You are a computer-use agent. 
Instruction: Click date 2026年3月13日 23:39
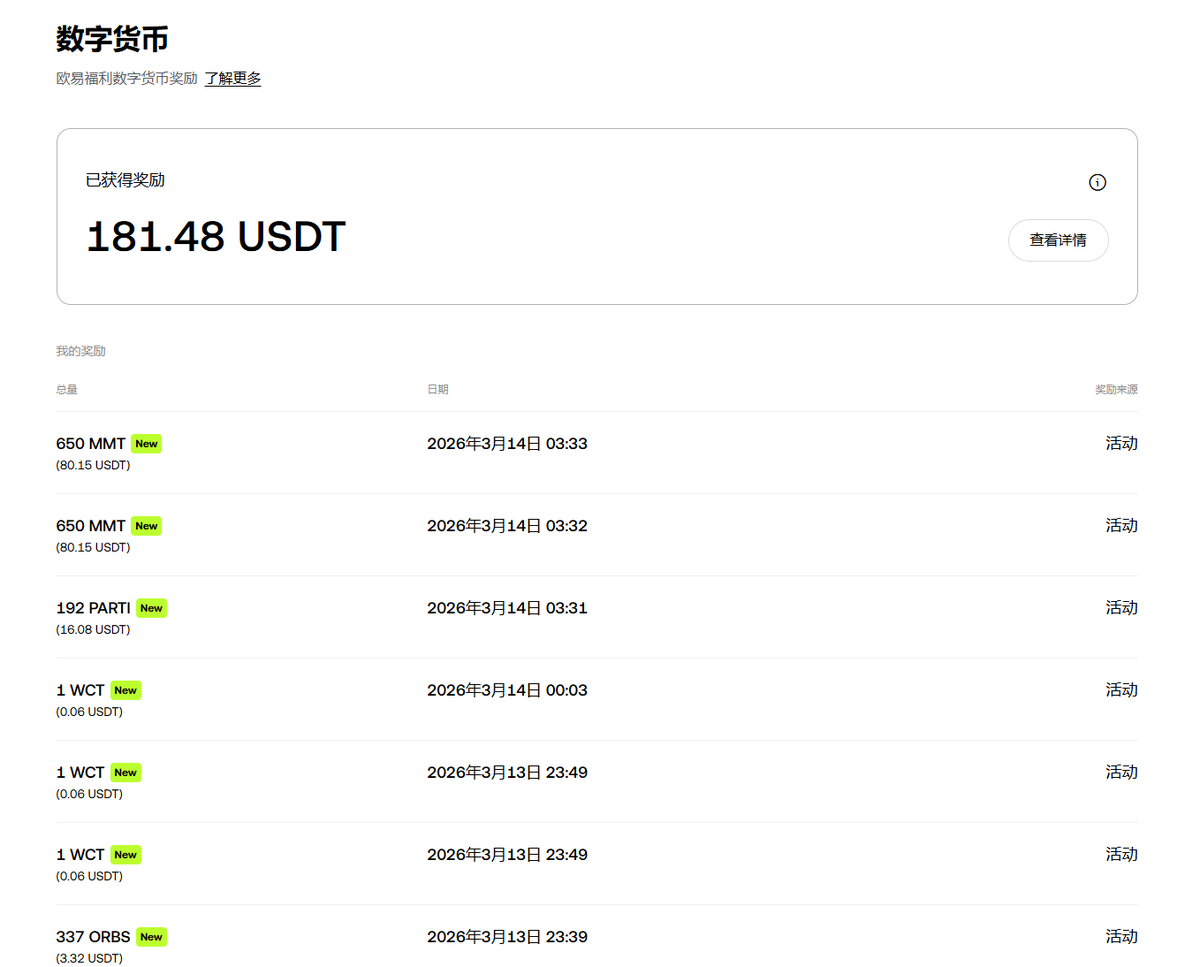click(507, 936)
